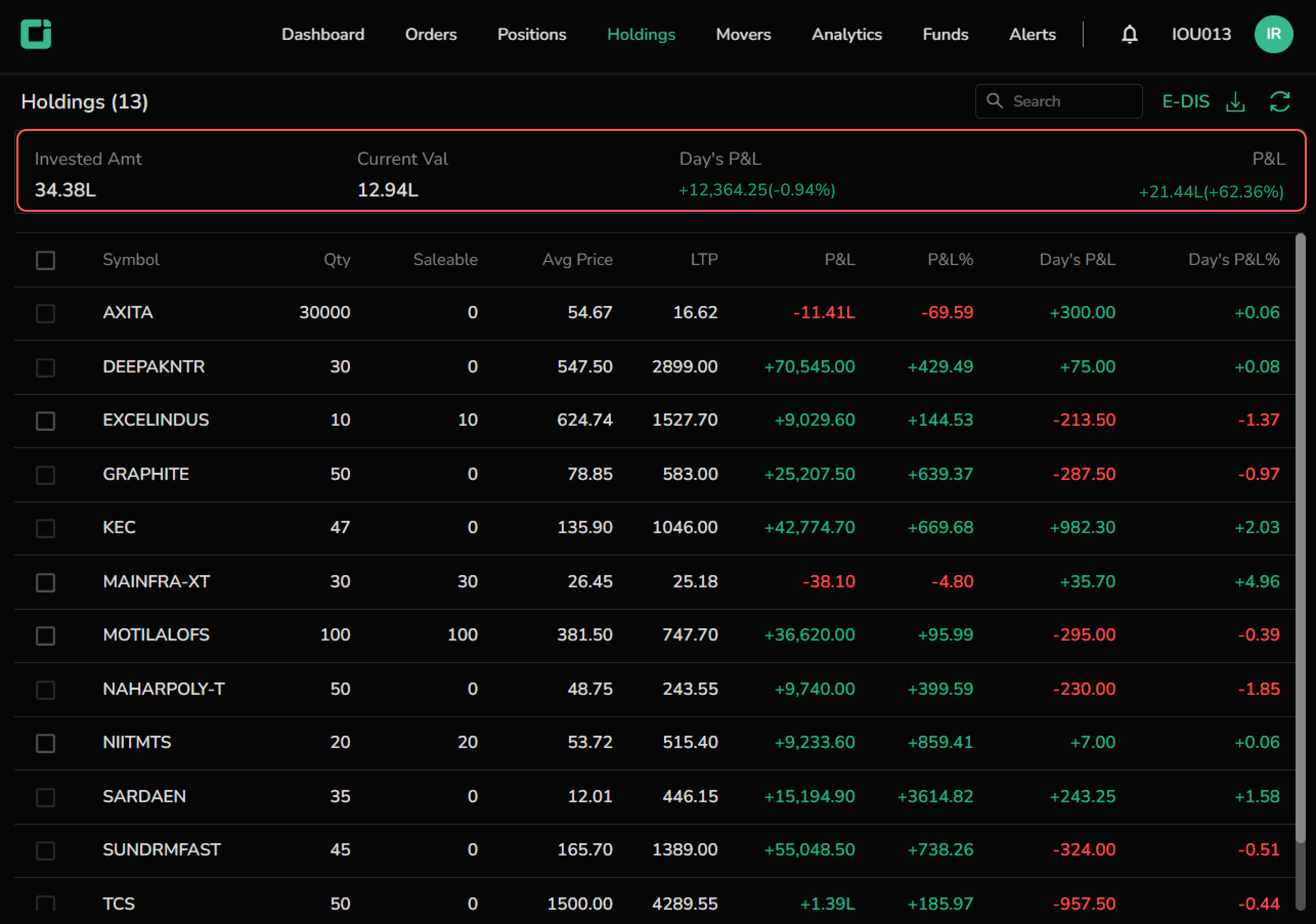1316x924 pixels.
Task: Select the AXITA symbol
Action: 128,313
